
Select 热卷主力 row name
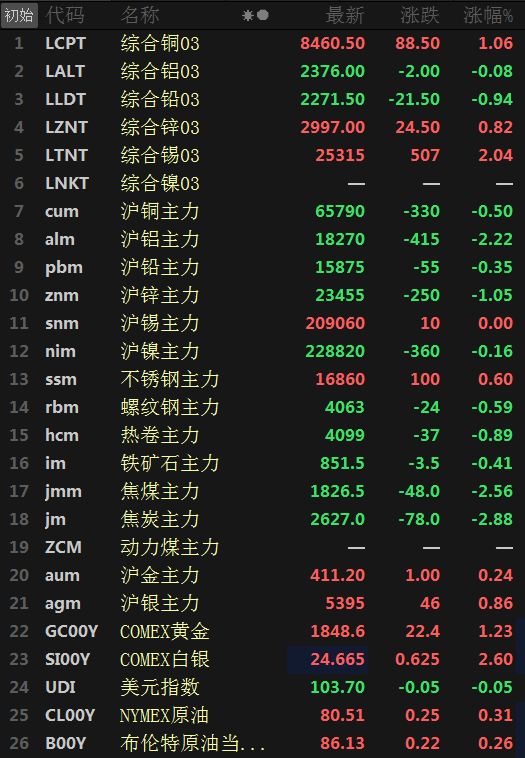(160, 436)
